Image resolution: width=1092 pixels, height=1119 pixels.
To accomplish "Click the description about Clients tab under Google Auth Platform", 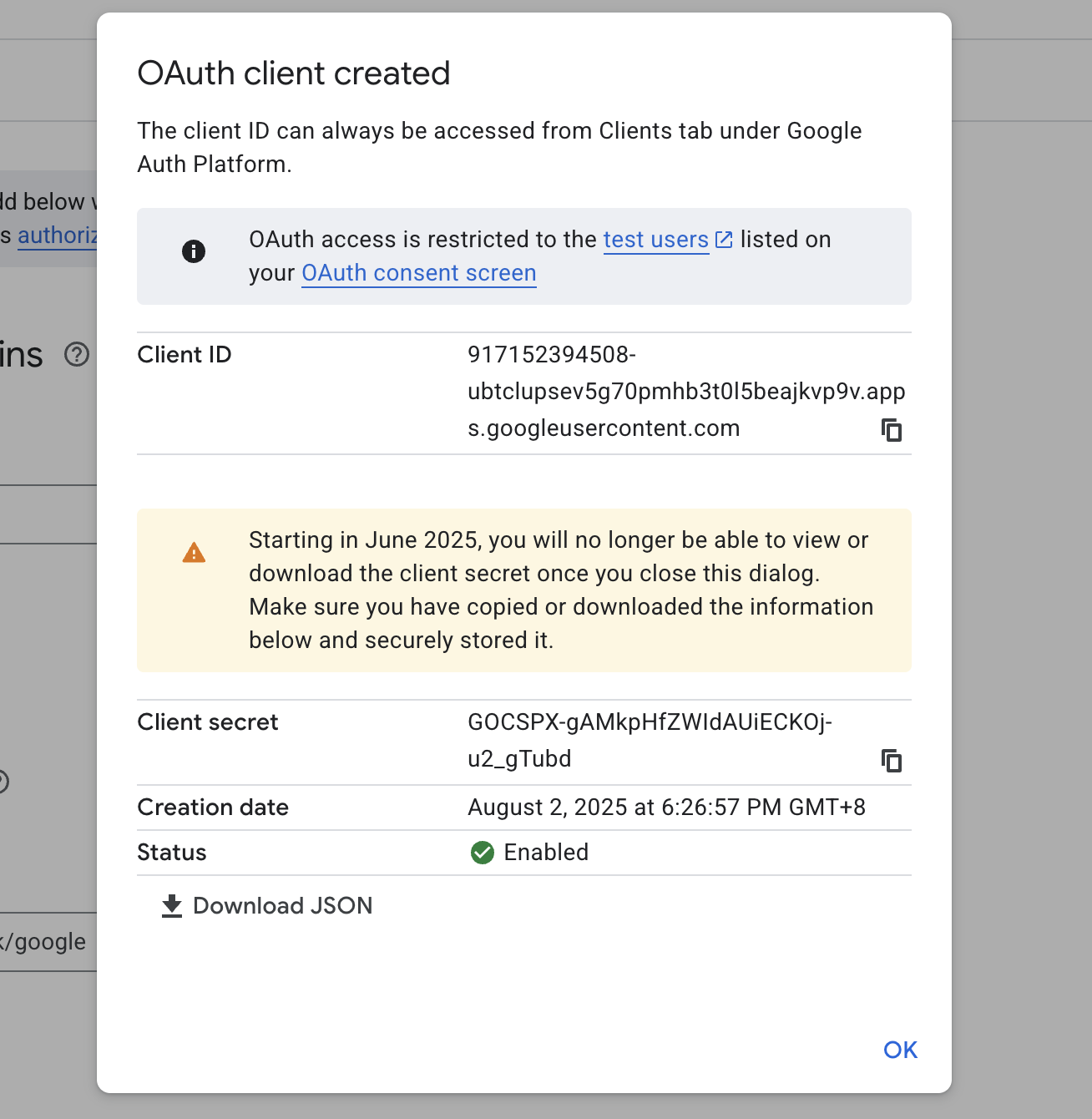I will coord(499,148).
